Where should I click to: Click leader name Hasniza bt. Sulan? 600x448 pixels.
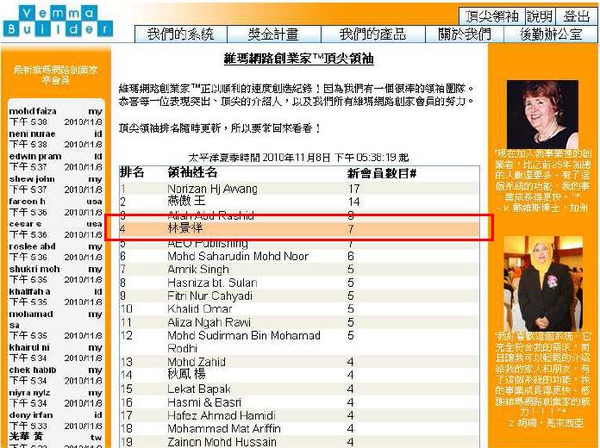(212, 283)
